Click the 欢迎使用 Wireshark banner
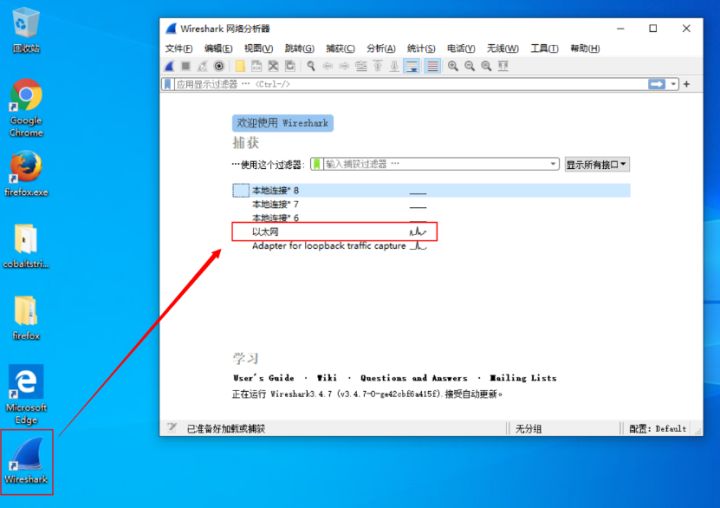This screenshot has width=720, height=508. [282, 123]
